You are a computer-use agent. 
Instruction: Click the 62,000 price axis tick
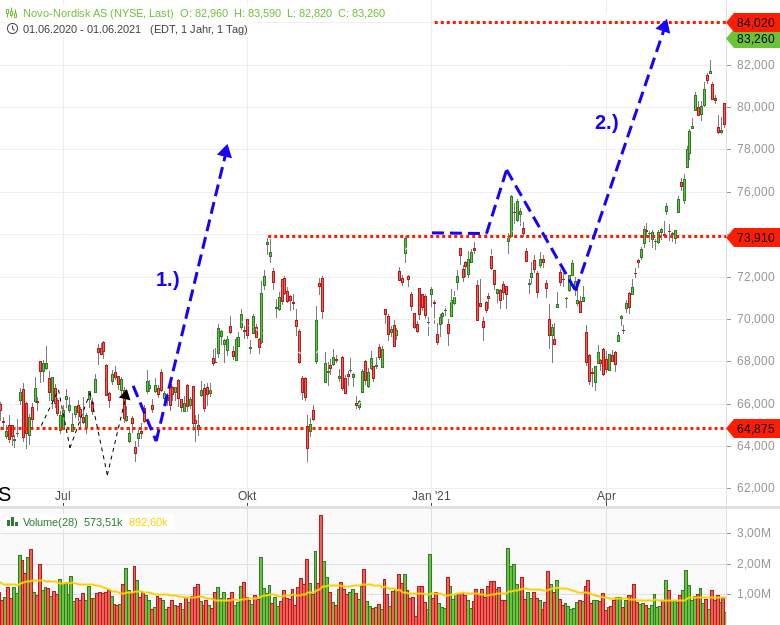coord(756,488)
